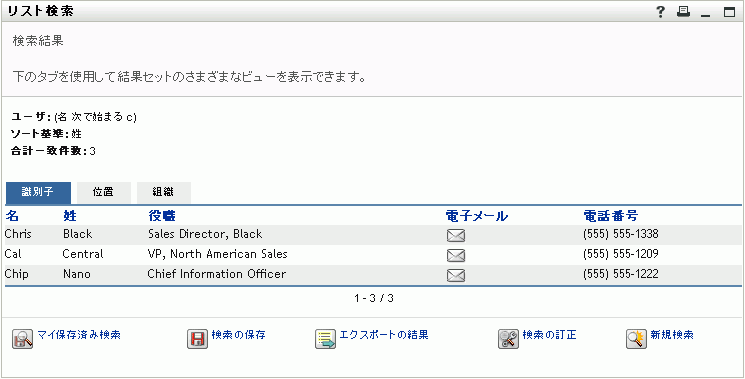Open the help question mark icon
This screenshot has width=745, height=379.
(660, 12)
